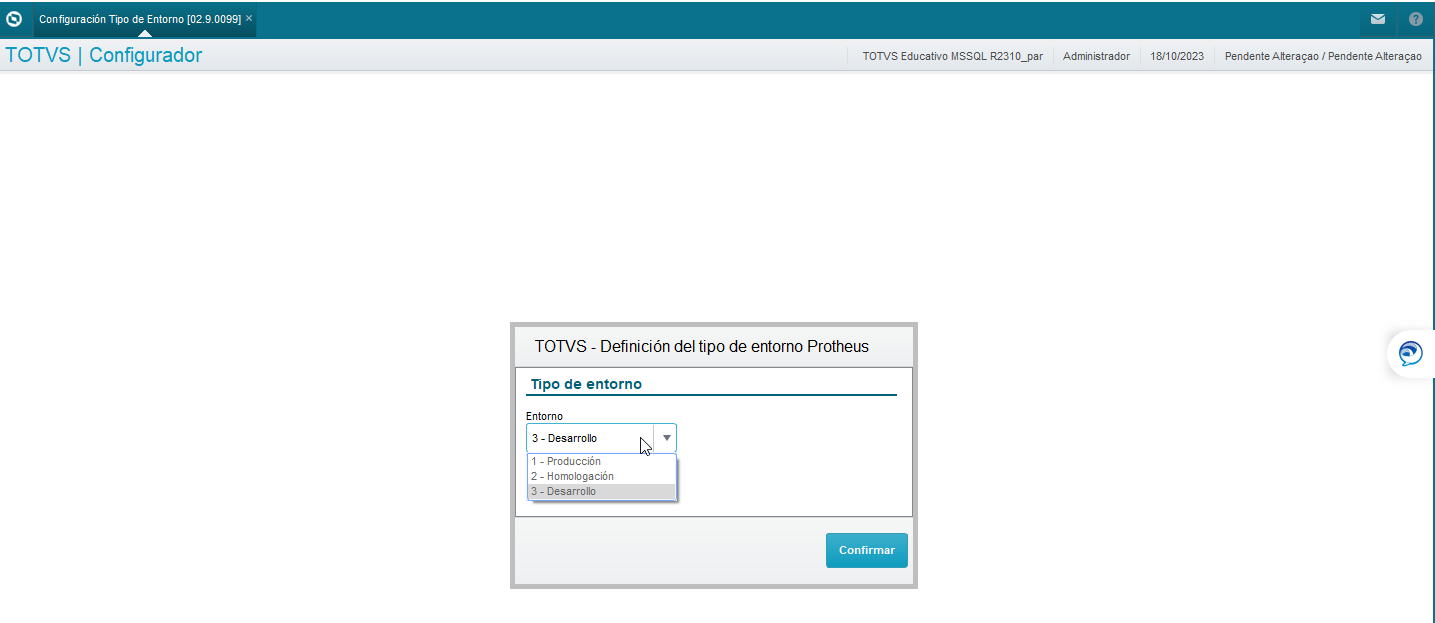Choose 1 - Producción from the list

pyautogui.click(x=602, y=462)
